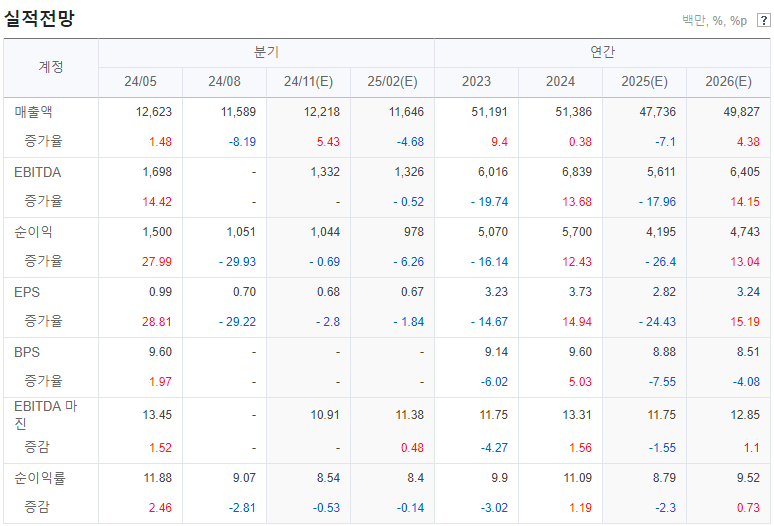The width and height of the screenshot is (774, 526).
Task: Click the 순이익 value 1,051
Action: pyautogui.click(x=241, y=232)
